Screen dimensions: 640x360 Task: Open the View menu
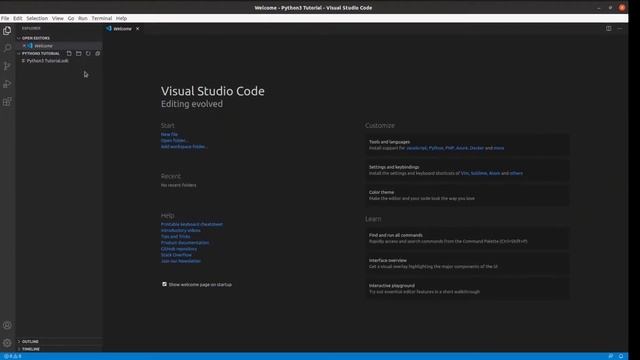[58, 18]
